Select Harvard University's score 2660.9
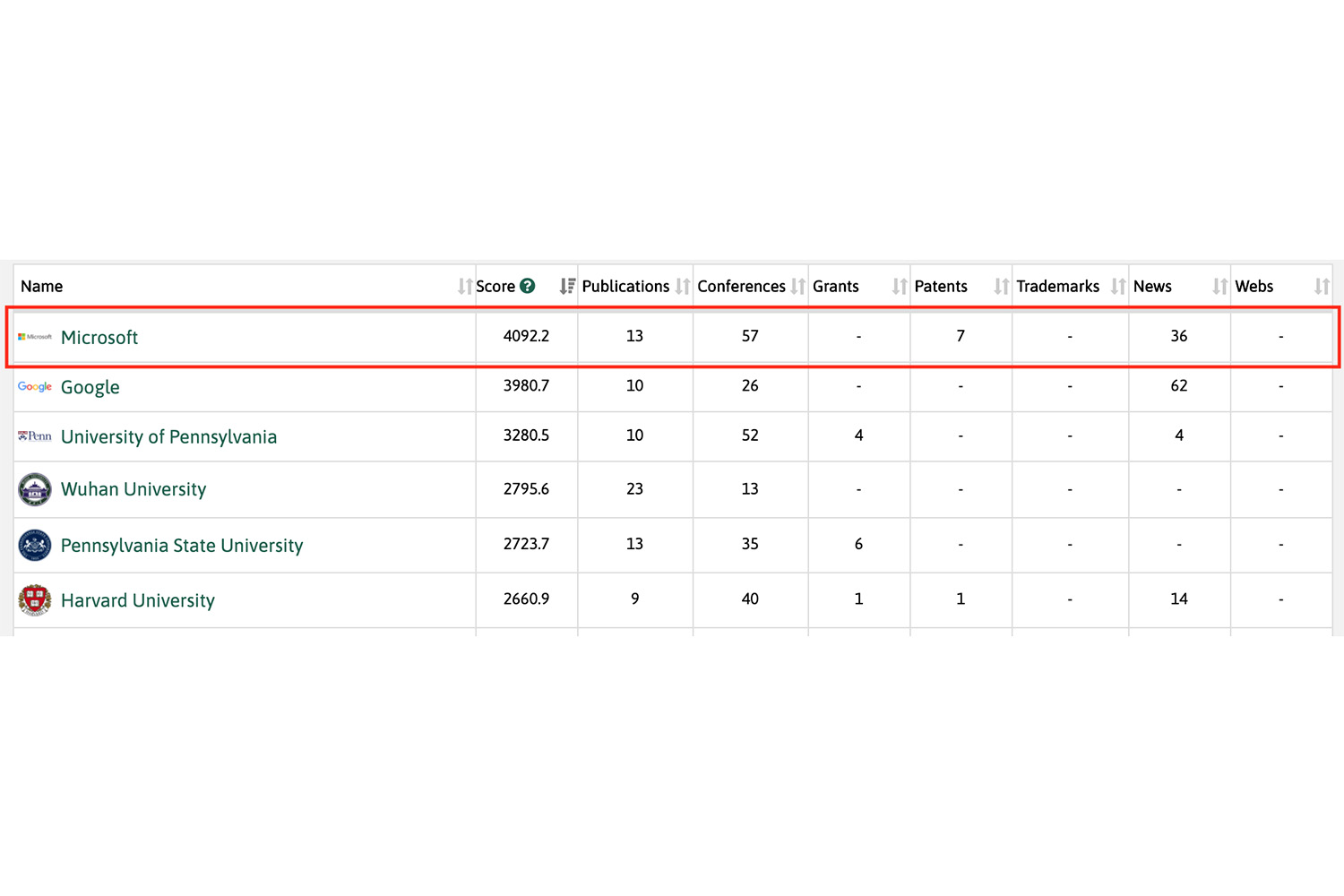This screenshot has width=1344, height=896. [x=527, y=599]
